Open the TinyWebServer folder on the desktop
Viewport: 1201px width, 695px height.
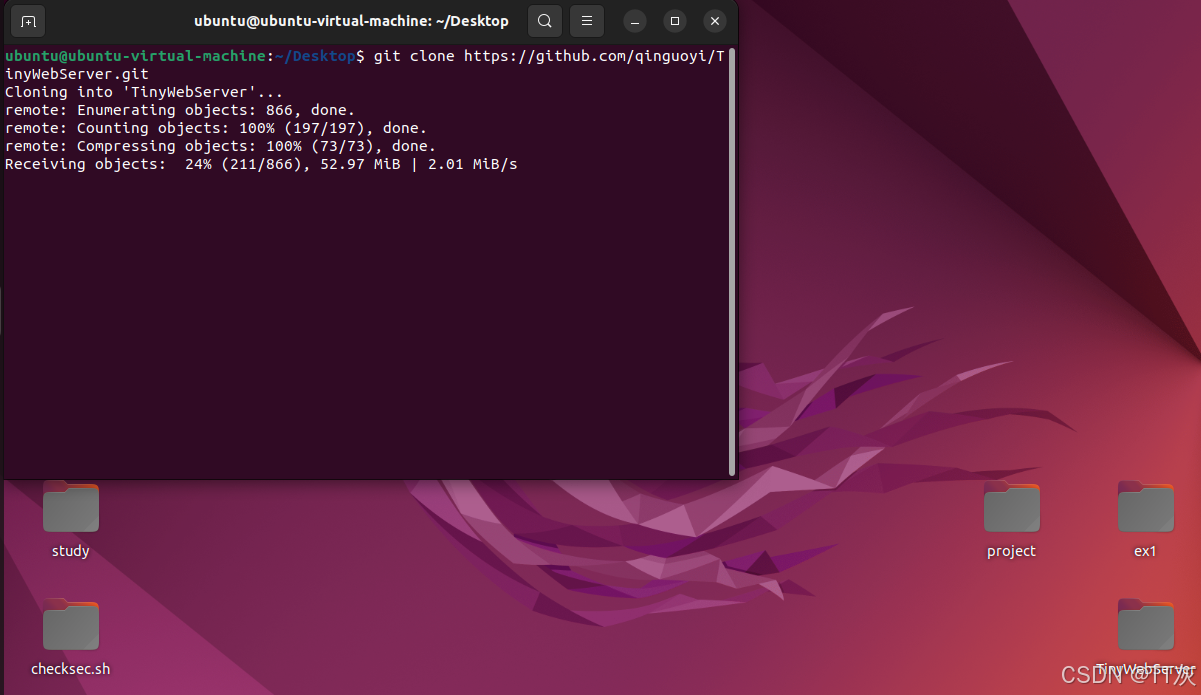point(1145,624)
